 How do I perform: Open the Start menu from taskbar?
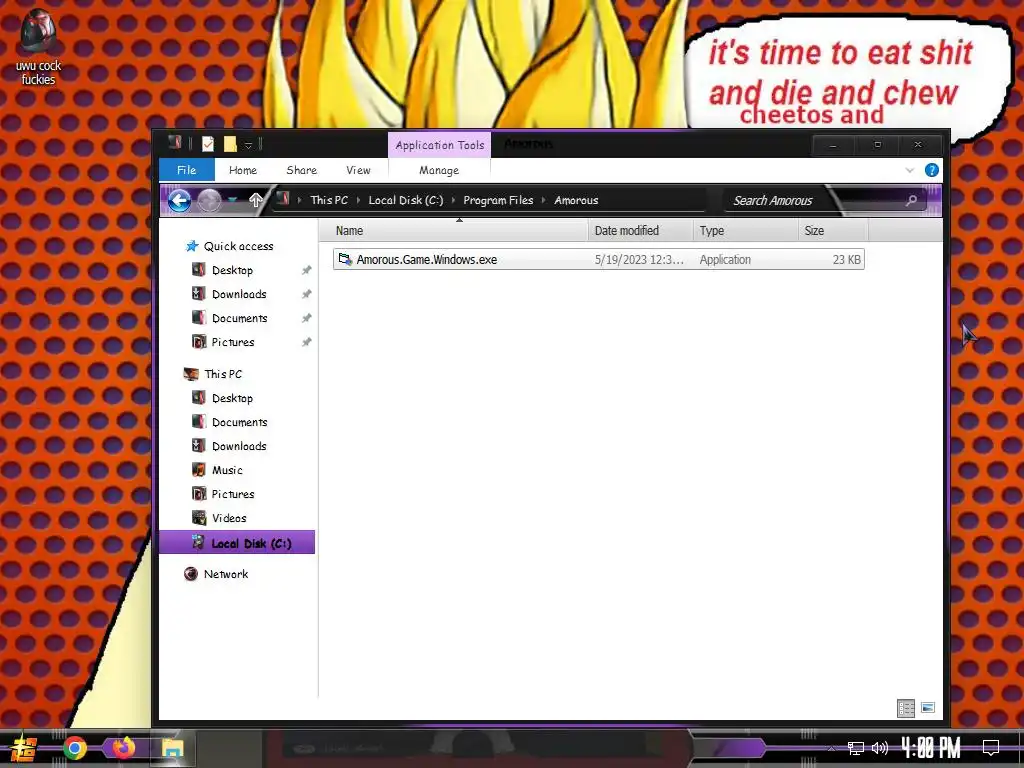pos(23,748)
